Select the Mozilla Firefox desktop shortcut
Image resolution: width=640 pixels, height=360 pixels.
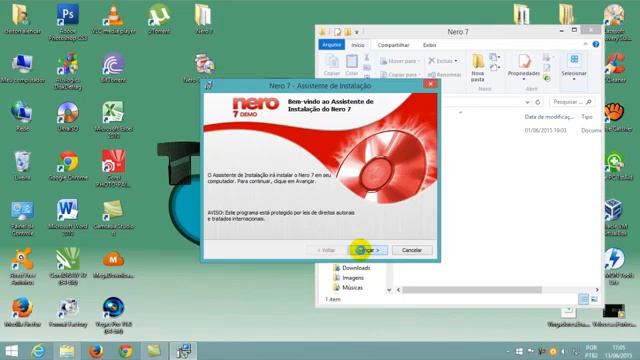click(x=22, y=311)
